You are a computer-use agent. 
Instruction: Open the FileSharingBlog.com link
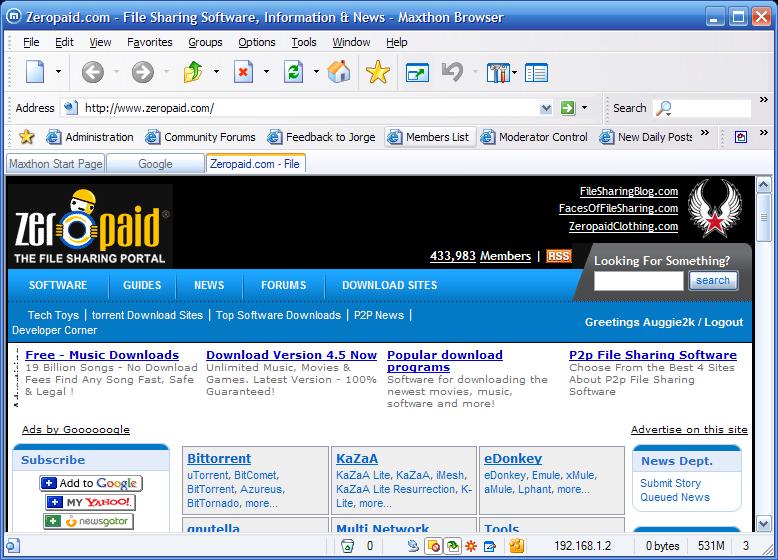tap(629, 191)
